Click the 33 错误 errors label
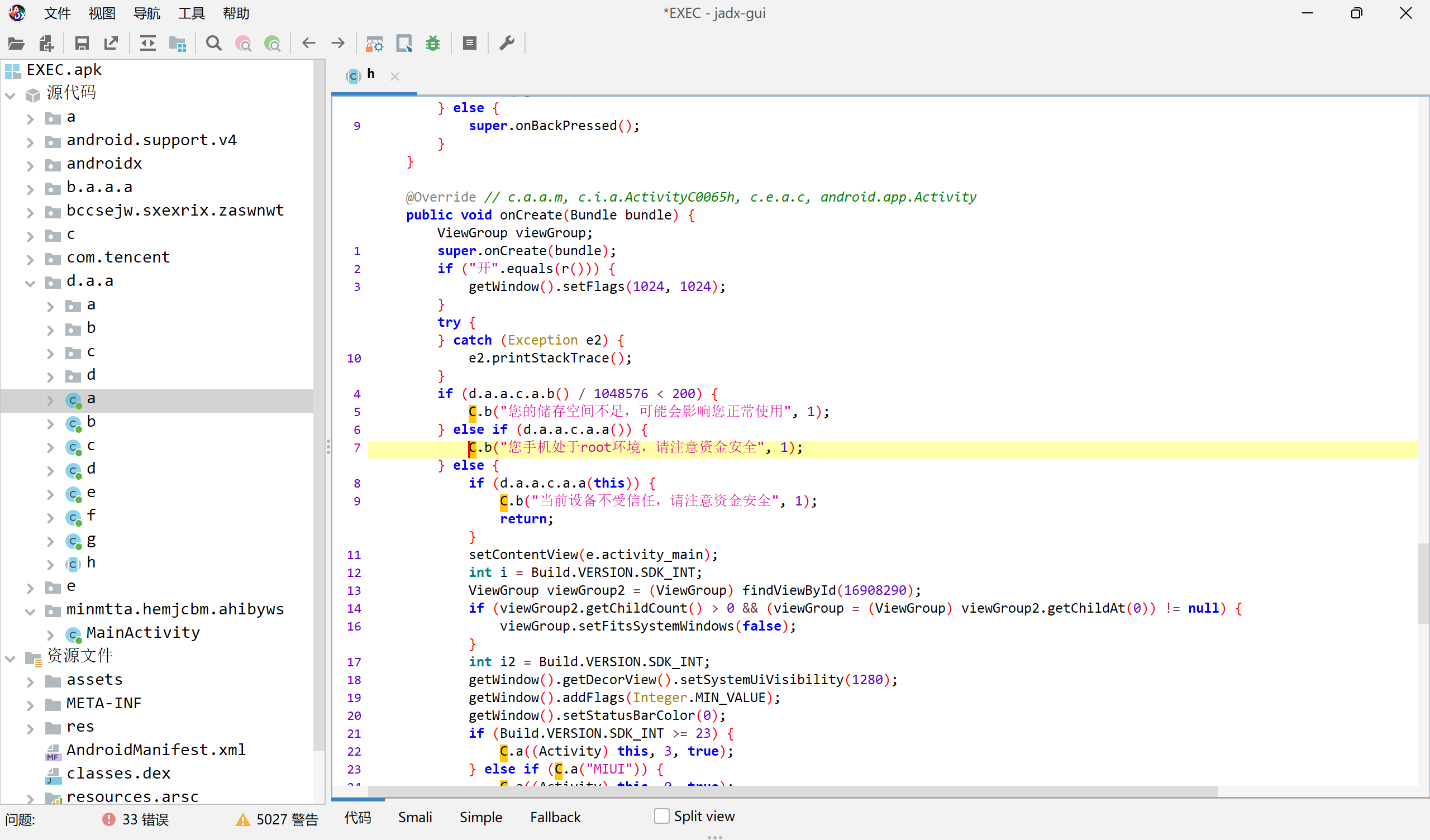Viewport: 1430px width, 840px height. point(145,819)
